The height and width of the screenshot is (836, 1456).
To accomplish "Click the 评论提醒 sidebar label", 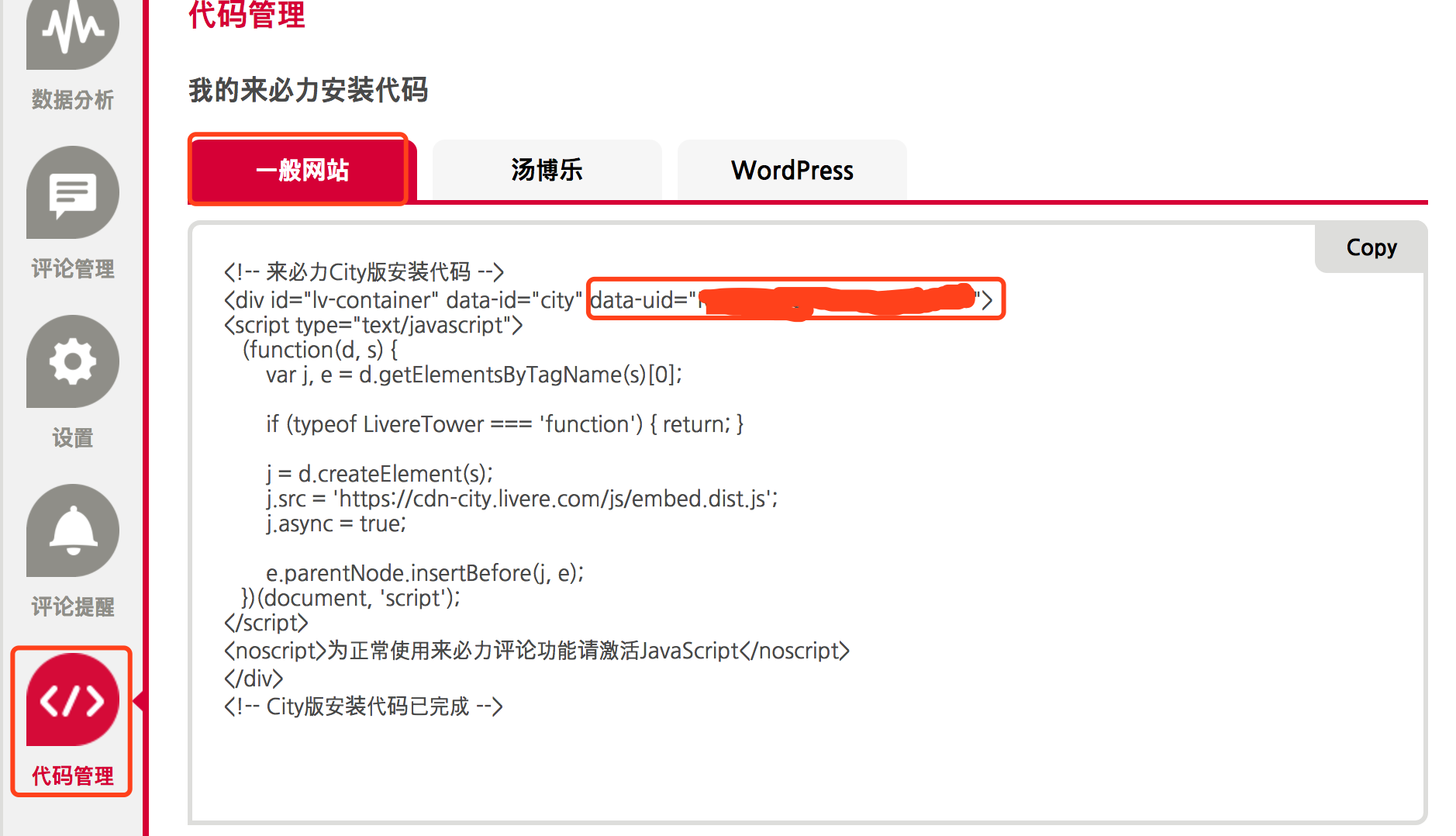I will 72,606.
